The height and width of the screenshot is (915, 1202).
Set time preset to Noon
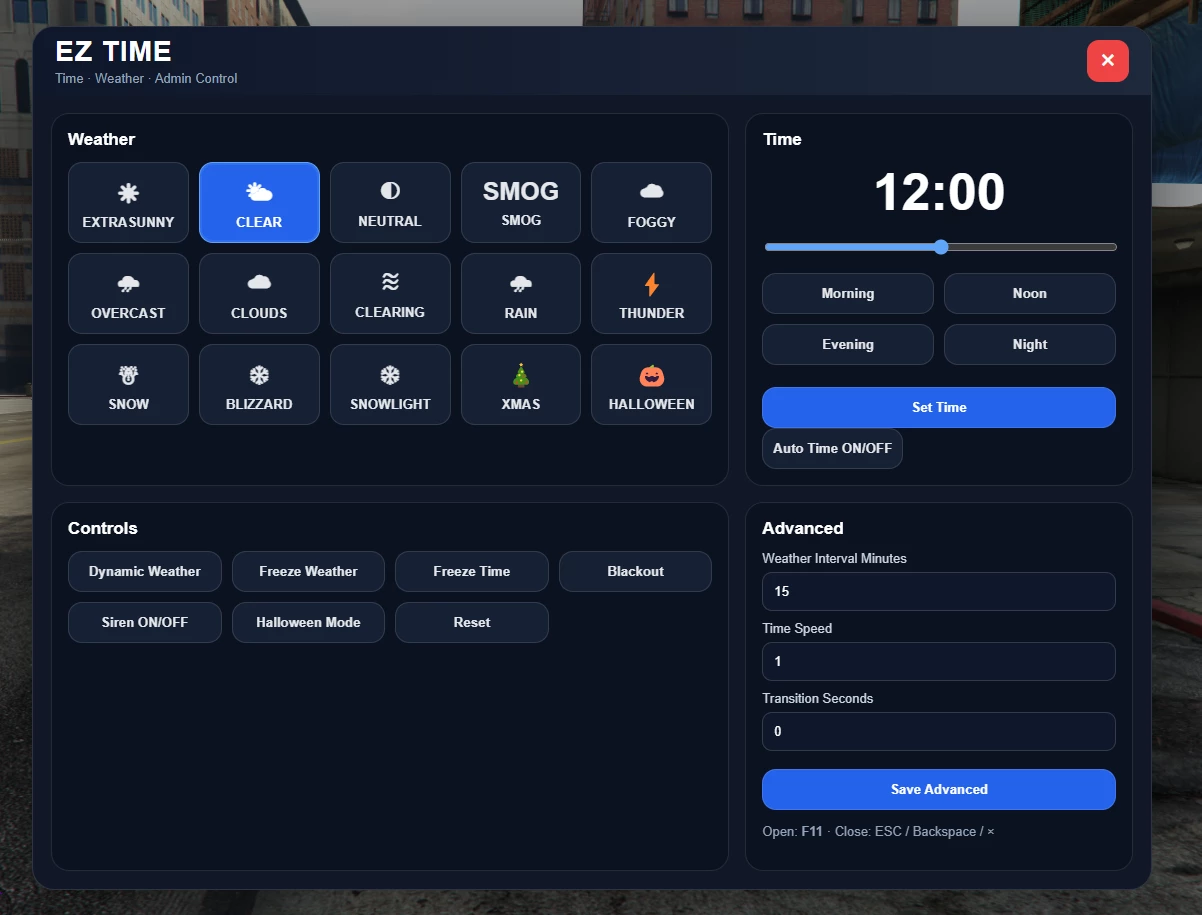click(x=1030, y=293)
